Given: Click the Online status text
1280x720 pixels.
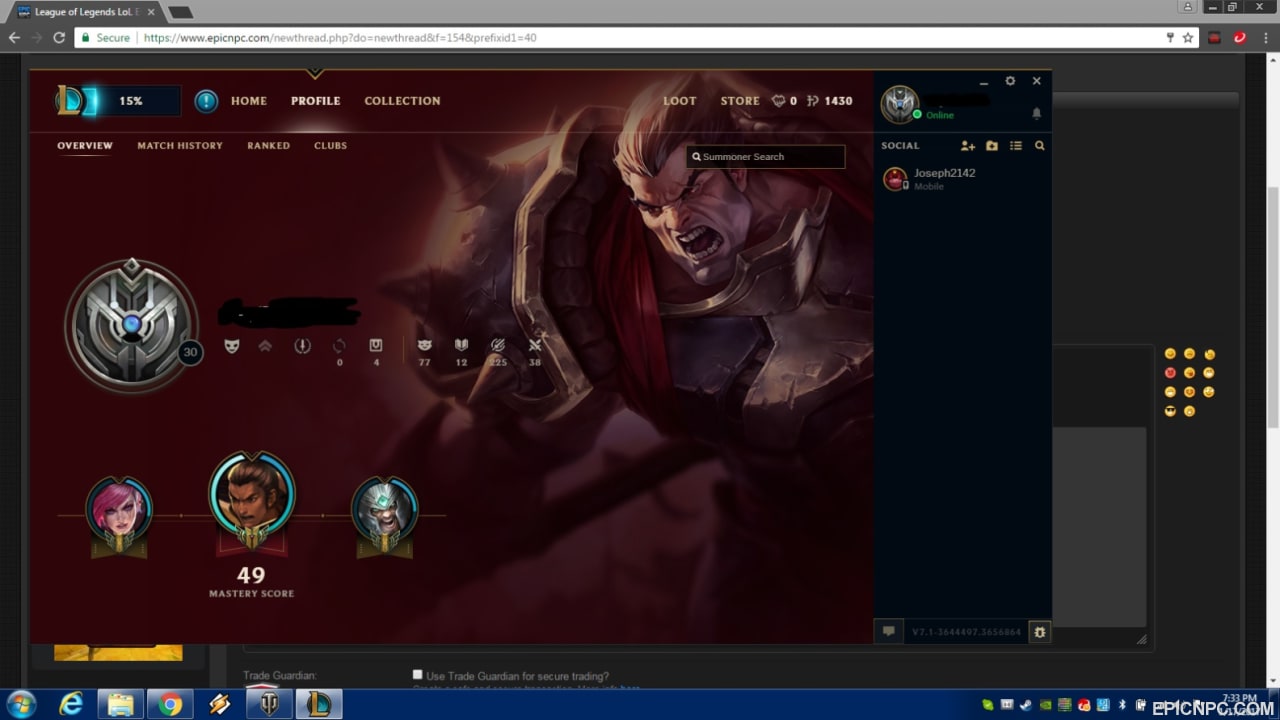Looking at the screenshot, I should pyautogui.click(x=940, y=116).
